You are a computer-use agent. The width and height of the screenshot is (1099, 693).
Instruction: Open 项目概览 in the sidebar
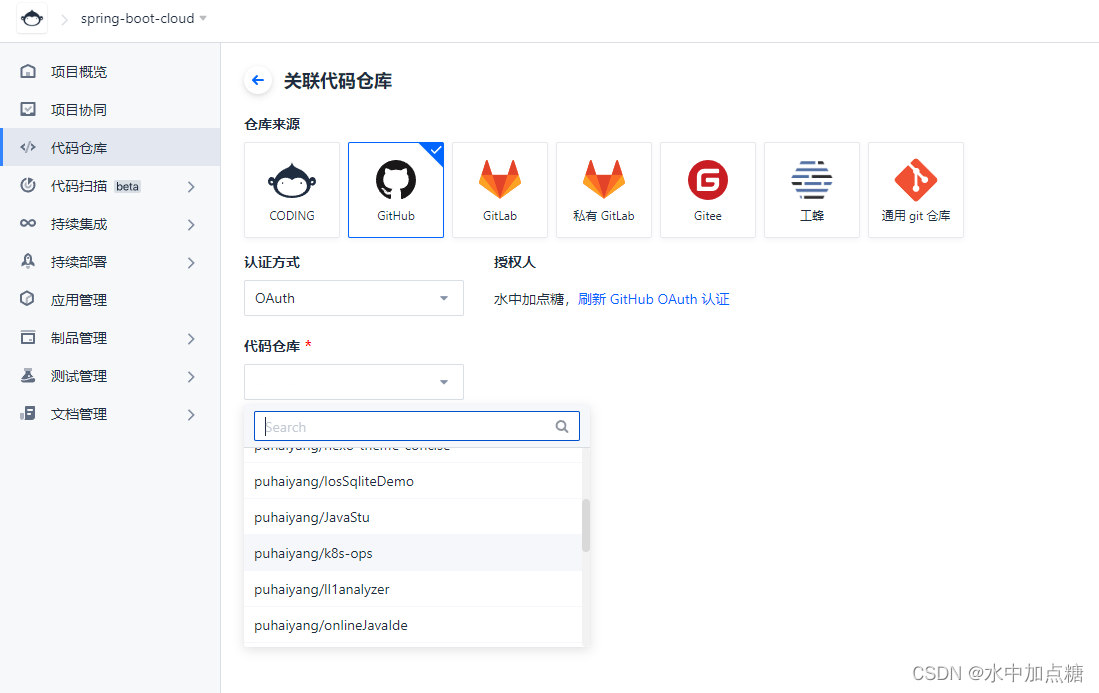click(111, 71)
